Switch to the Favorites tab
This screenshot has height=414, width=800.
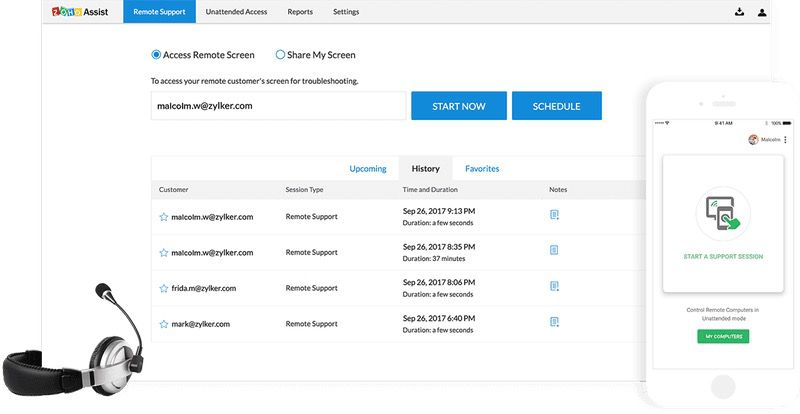tap(481, 169)
